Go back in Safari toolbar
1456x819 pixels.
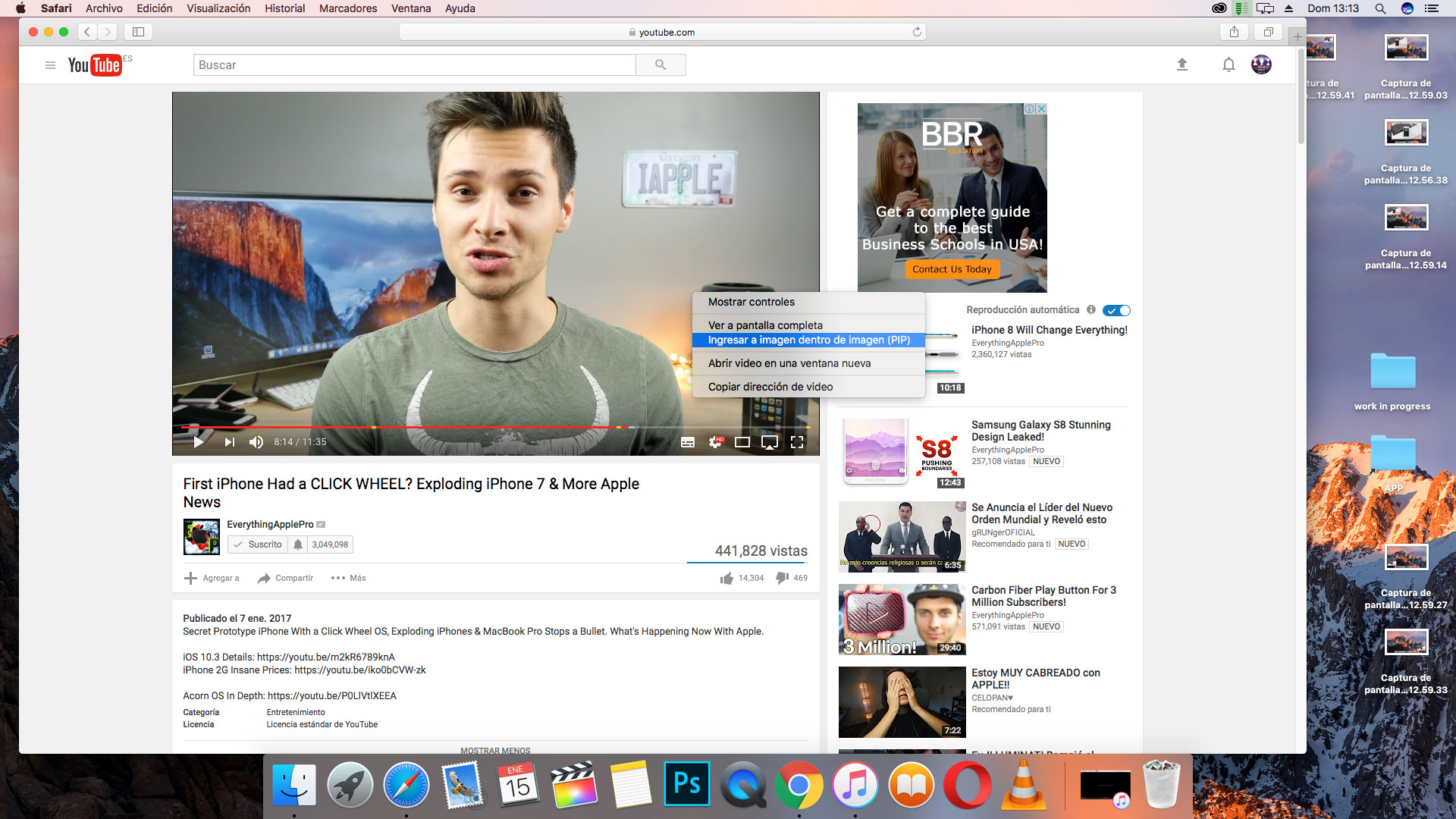pyautogui.click(x=87, y=32)
